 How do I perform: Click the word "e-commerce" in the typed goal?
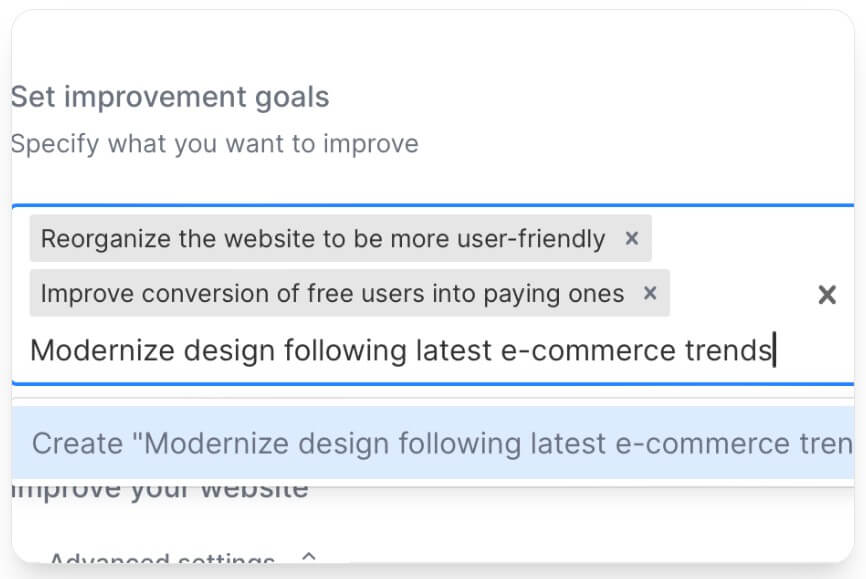click(588, 351)
